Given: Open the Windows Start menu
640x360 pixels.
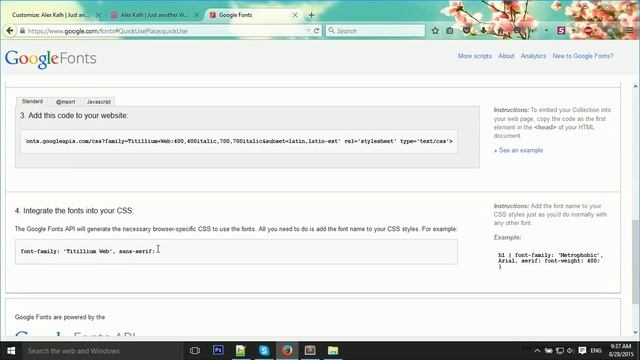Looking at the screenshot, I should 11,351.
